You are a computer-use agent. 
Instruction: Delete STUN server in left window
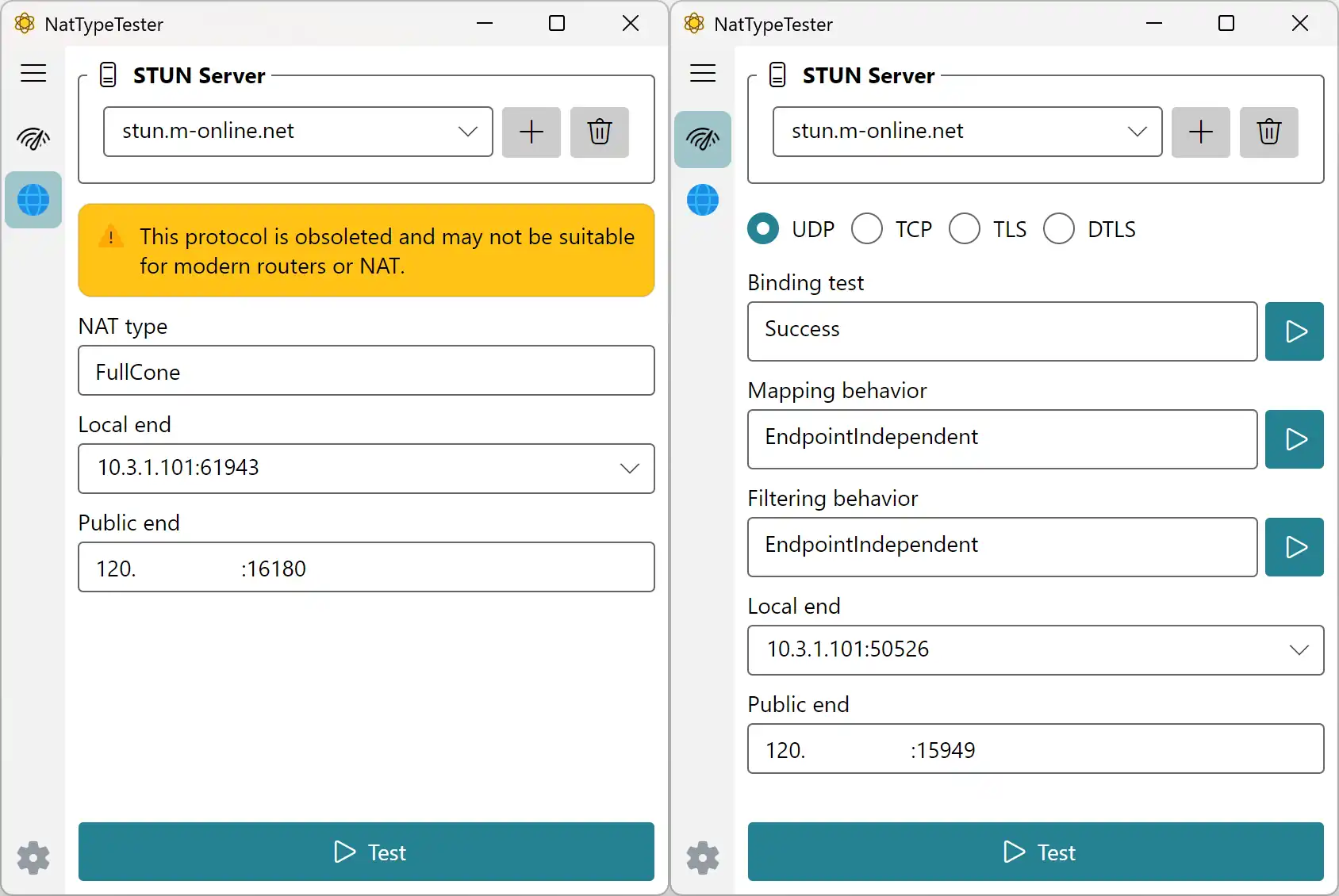click(x=600, y=132)
